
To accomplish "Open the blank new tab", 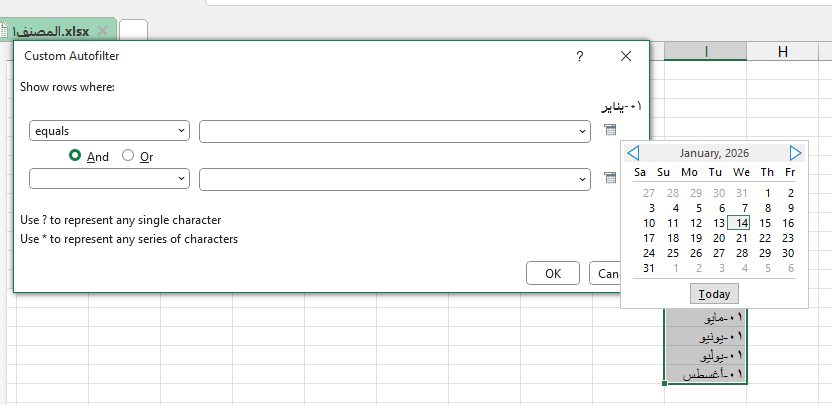I will (x=133, y=31).
